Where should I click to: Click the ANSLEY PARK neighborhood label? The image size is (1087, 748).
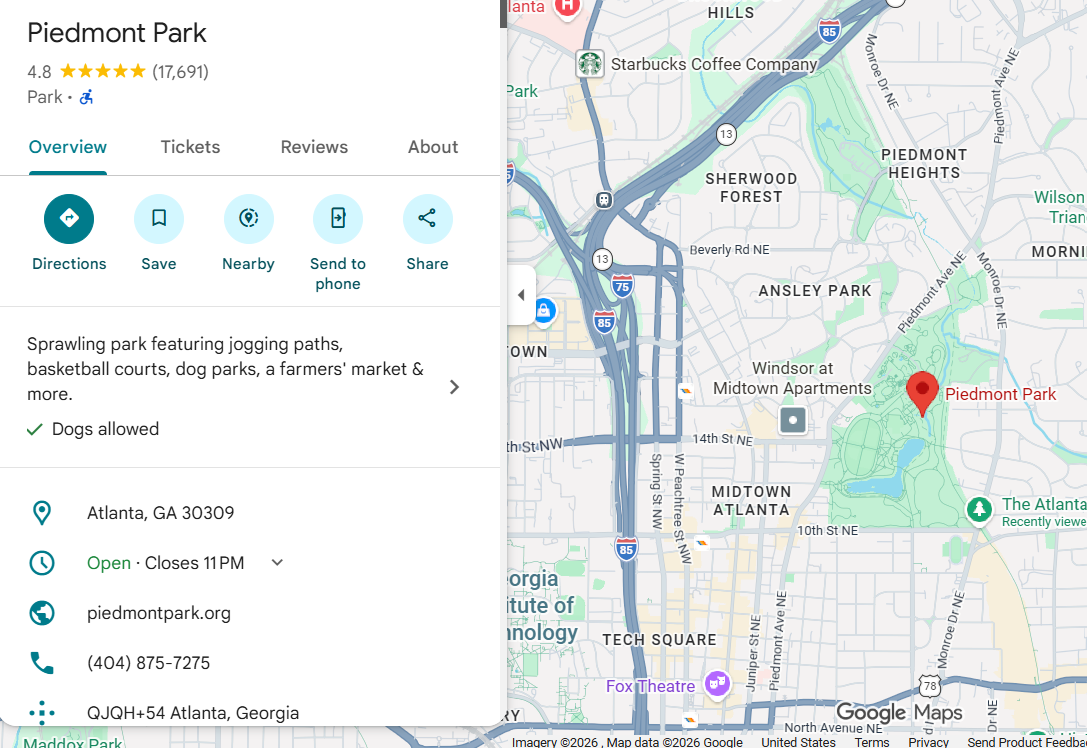point(815,291)
